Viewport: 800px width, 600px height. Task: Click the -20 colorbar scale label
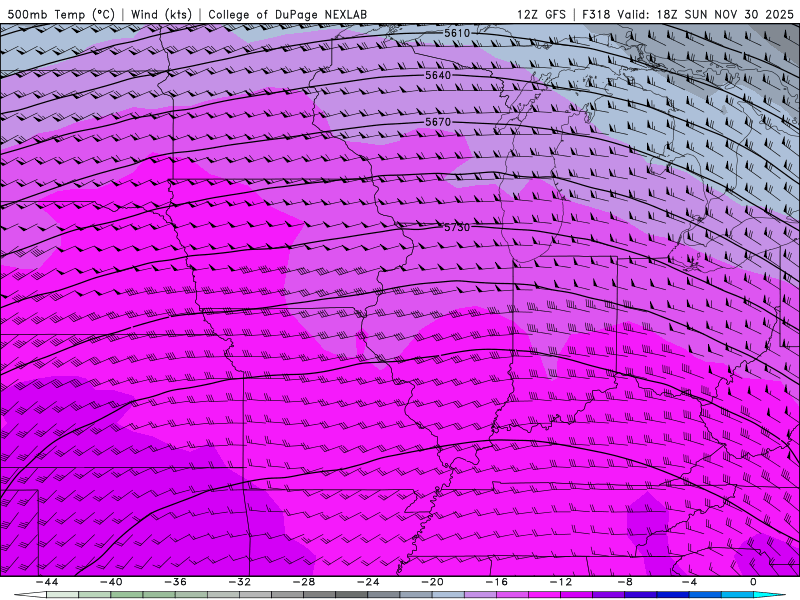coord(432,582)
